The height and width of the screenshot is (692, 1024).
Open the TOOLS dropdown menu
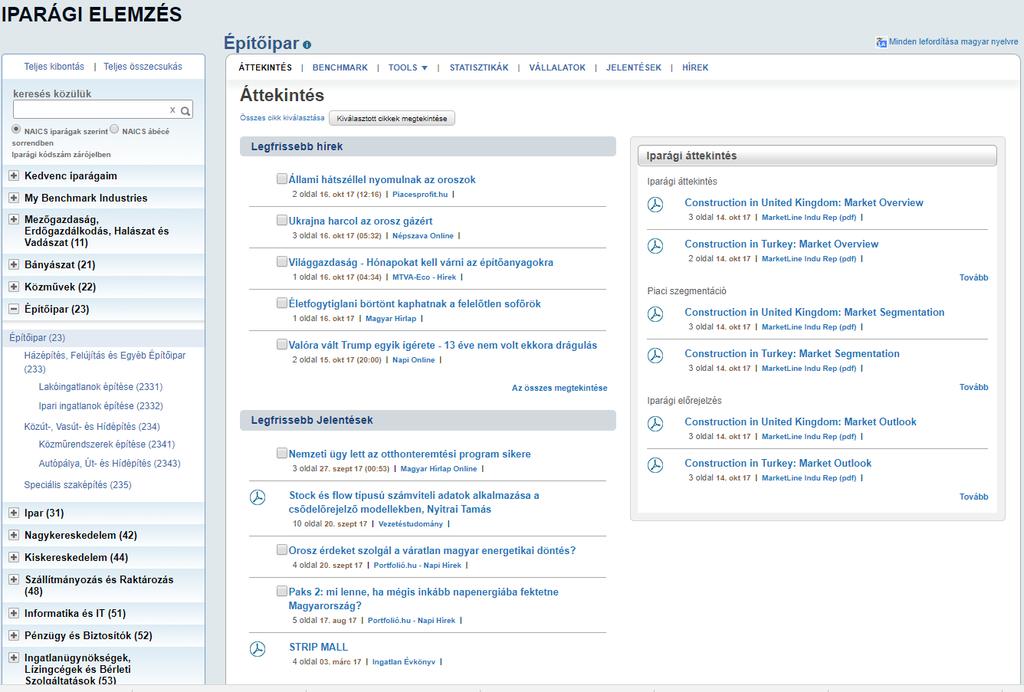[408, 67]
